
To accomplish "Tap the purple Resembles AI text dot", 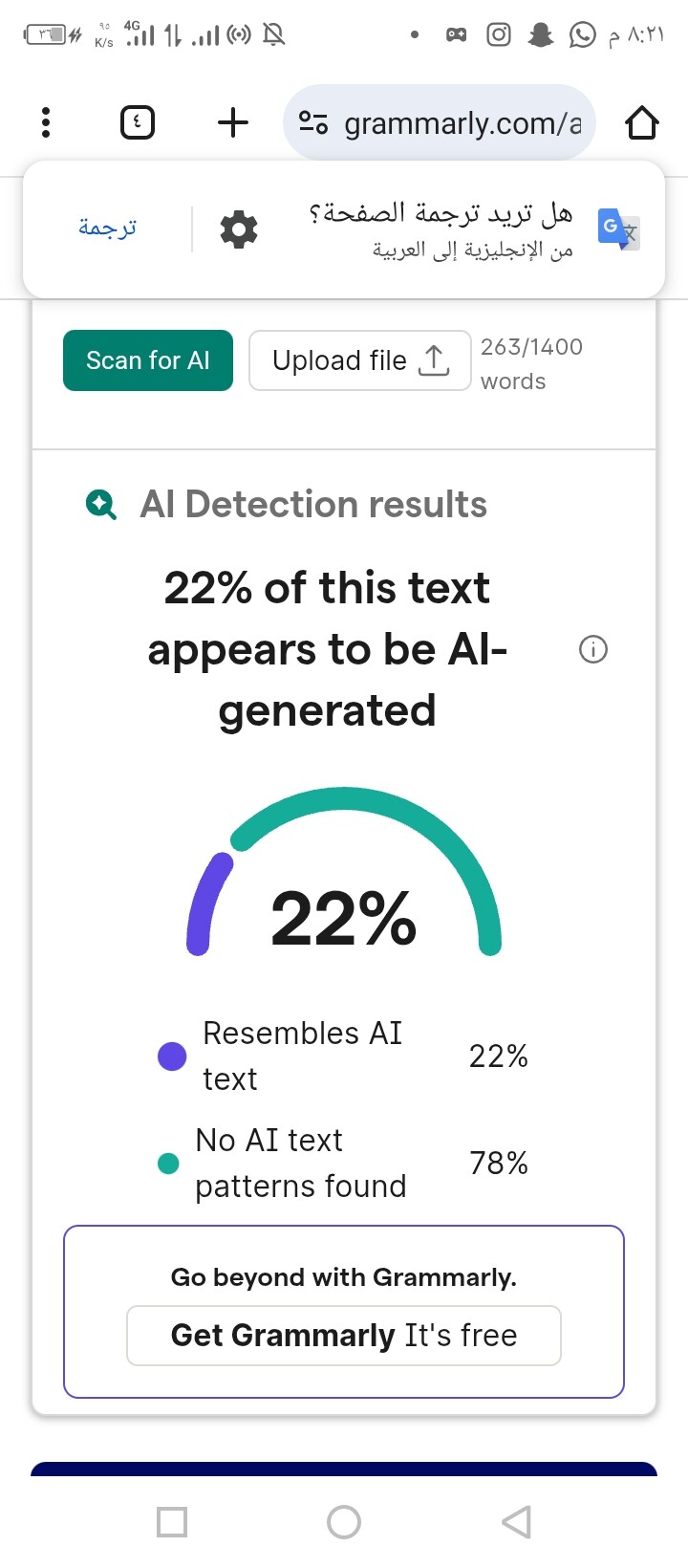I will (x=172, y=1056).
